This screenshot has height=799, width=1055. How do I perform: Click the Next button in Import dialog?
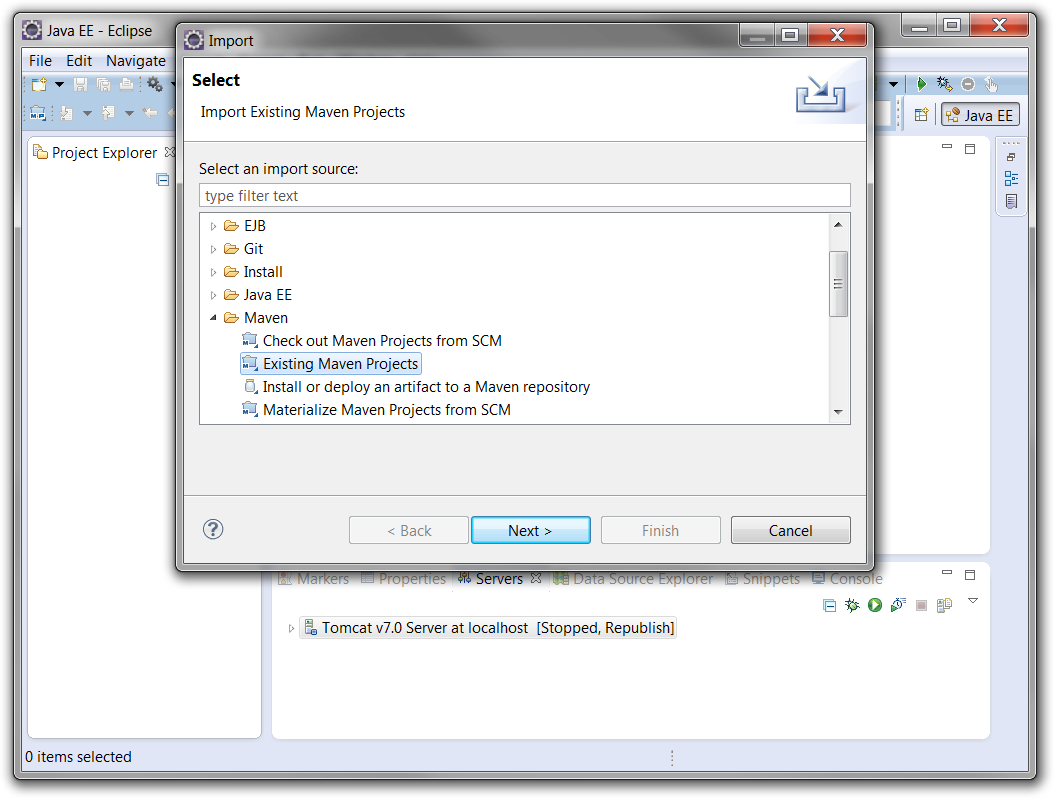531,531
